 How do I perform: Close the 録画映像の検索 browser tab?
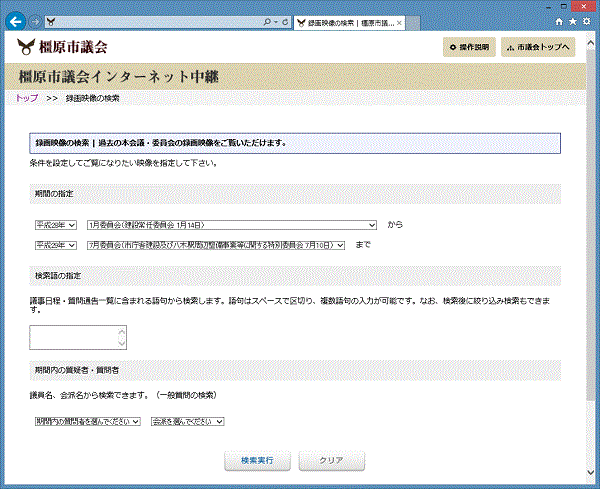399,23
